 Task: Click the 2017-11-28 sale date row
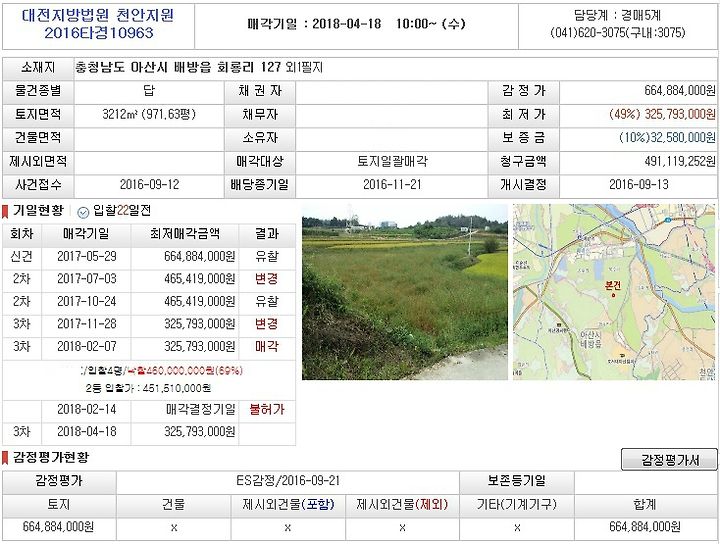pos(149,324)
